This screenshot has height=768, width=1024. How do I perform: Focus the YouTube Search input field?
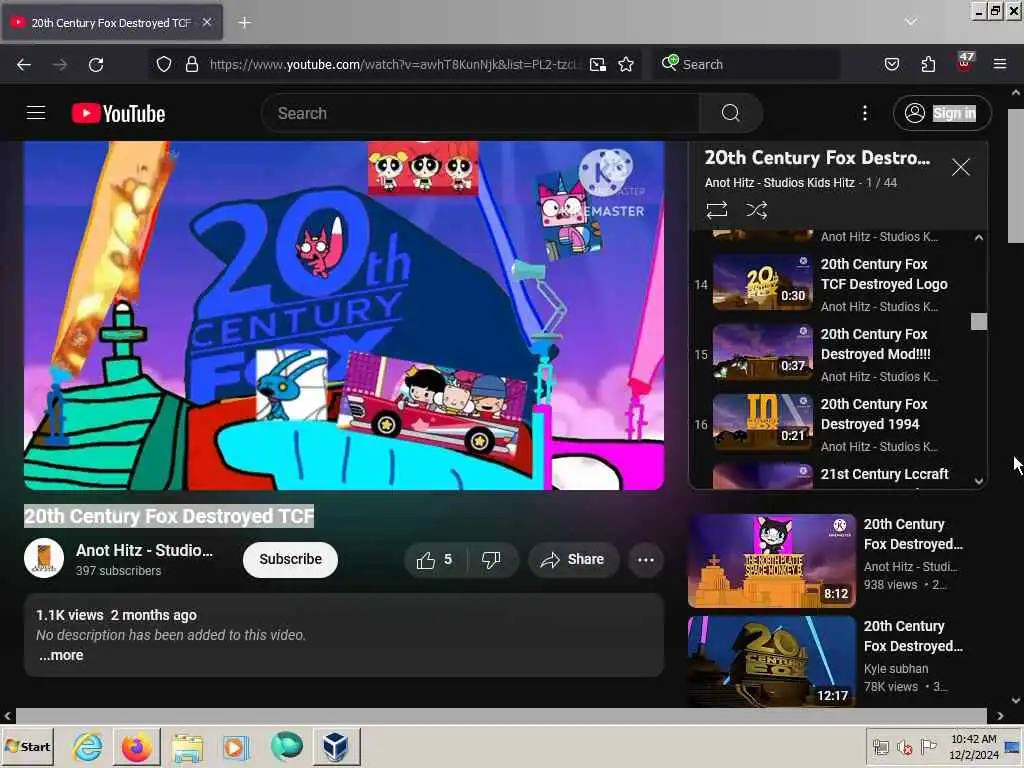(x=481, y=113)
